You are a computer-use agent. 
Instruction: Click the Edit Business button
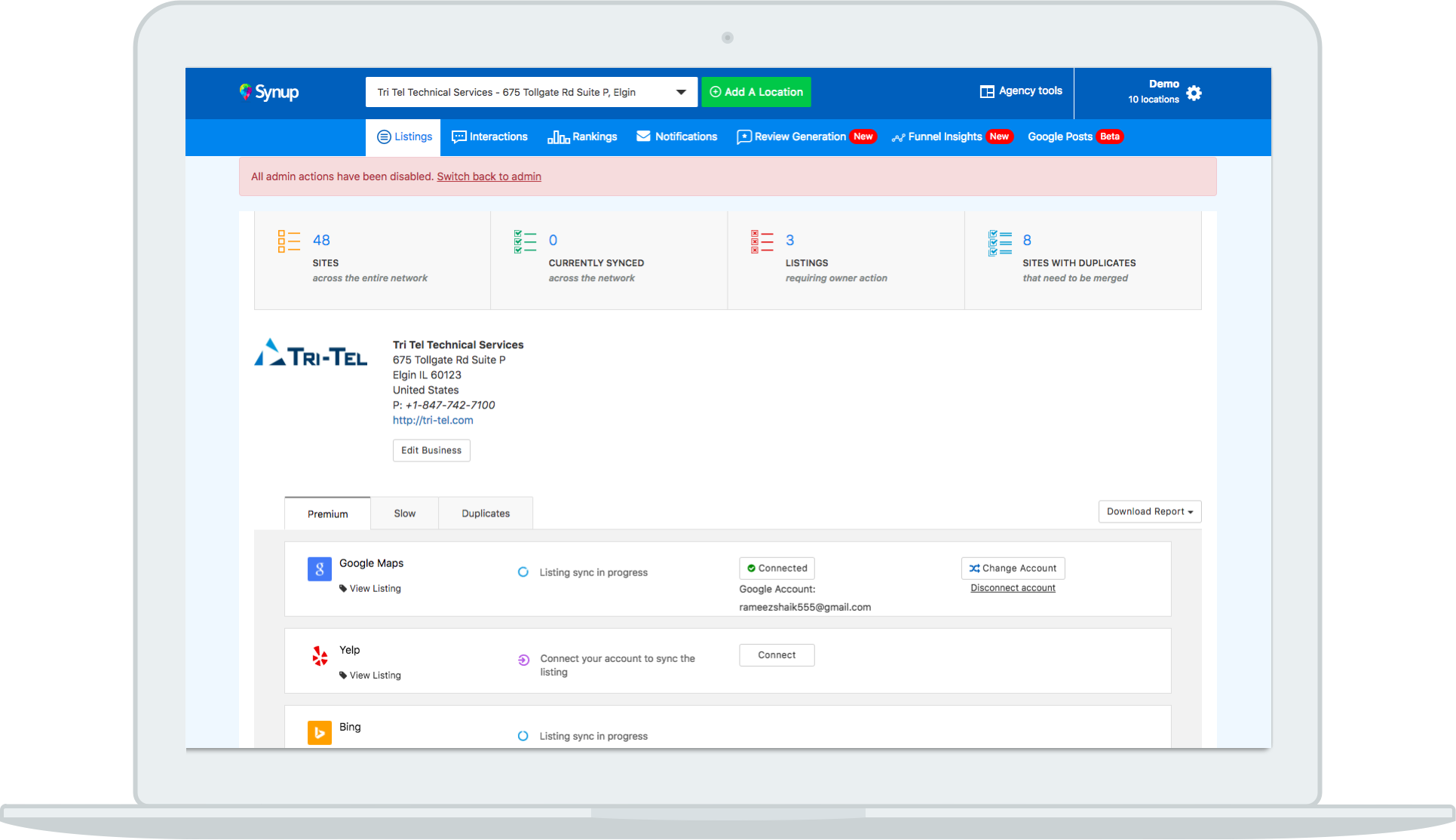tap(431, 450)
